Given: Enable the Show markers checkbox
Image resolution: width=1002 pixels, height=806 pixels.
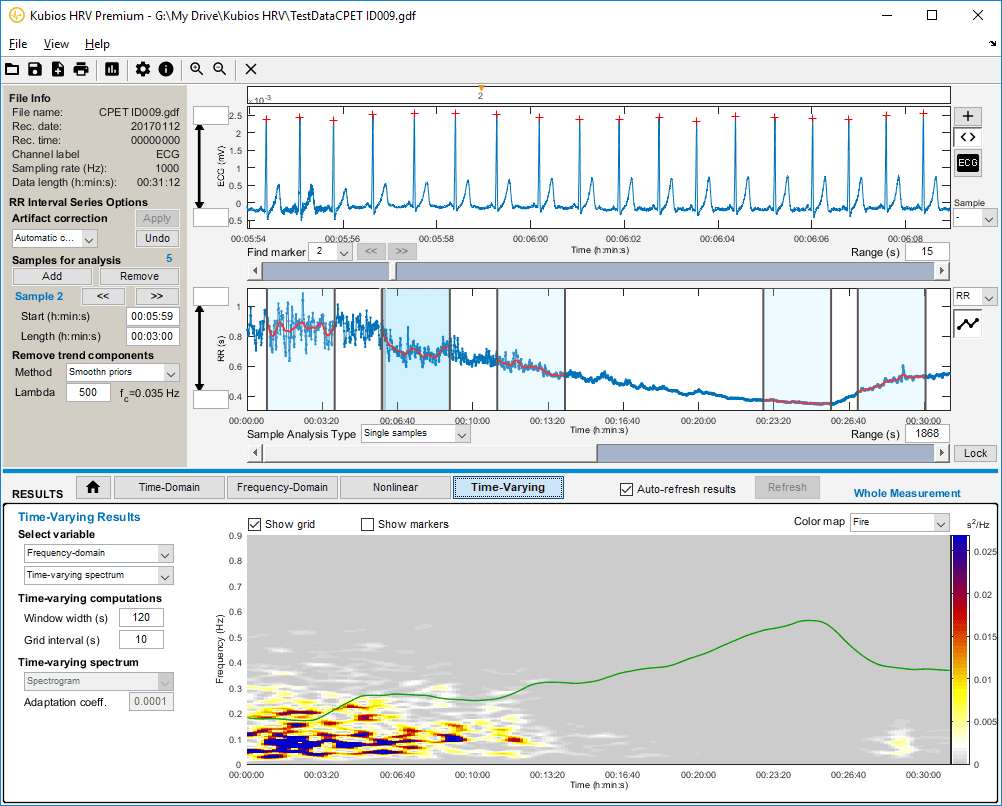Looking at the screenshot, I should coord(367,524).
